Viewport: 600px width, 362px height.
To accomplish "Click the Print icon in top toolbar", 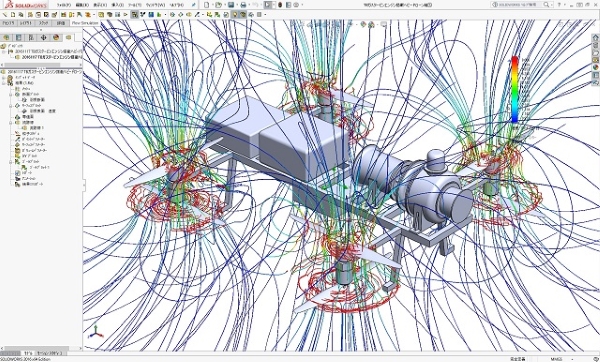I will [243, 5].
